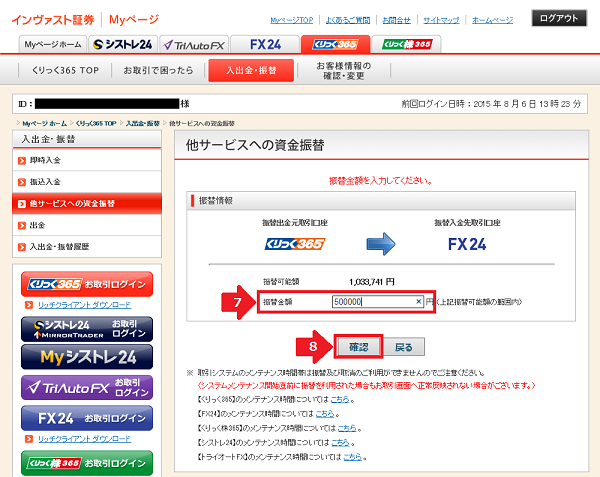
Task: Click TriAuto FX お取引ログイン button
Action: point(87,387)
